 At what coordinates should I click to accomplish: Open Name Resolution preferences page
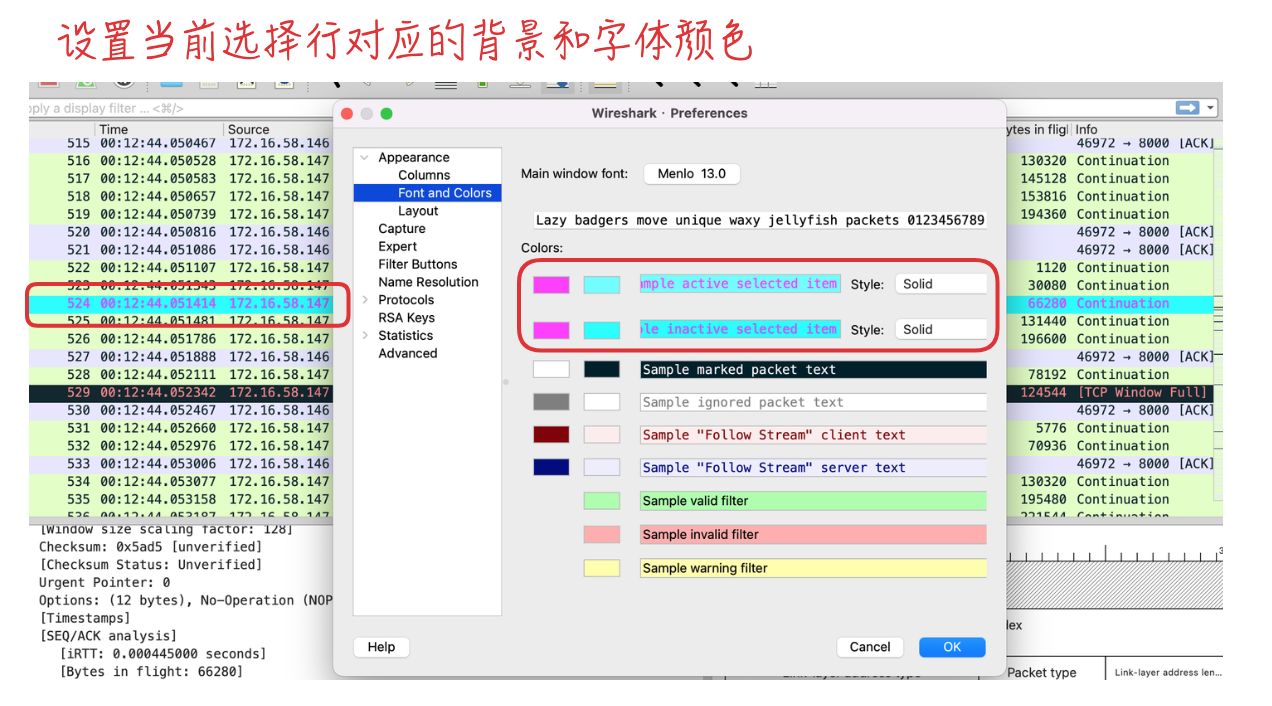(428, 282)
